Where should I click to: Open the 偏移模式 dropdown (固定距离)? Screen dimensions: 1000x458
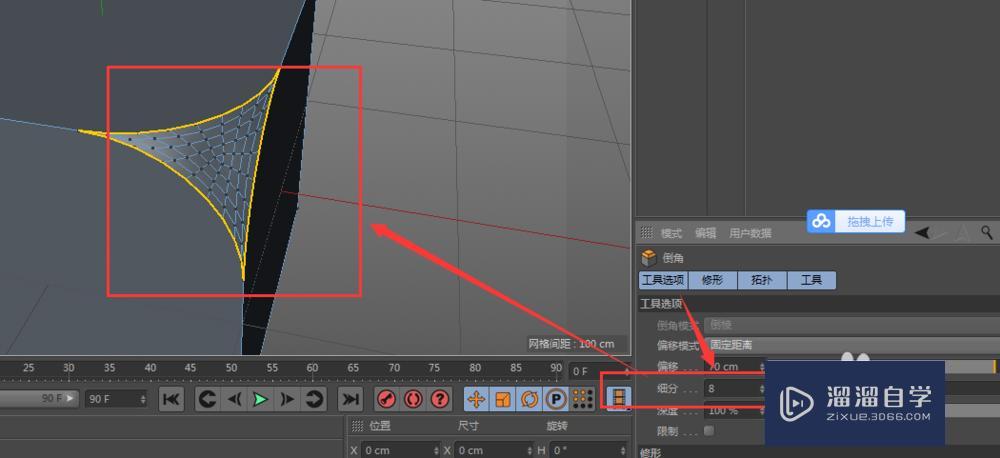point(853,345)
